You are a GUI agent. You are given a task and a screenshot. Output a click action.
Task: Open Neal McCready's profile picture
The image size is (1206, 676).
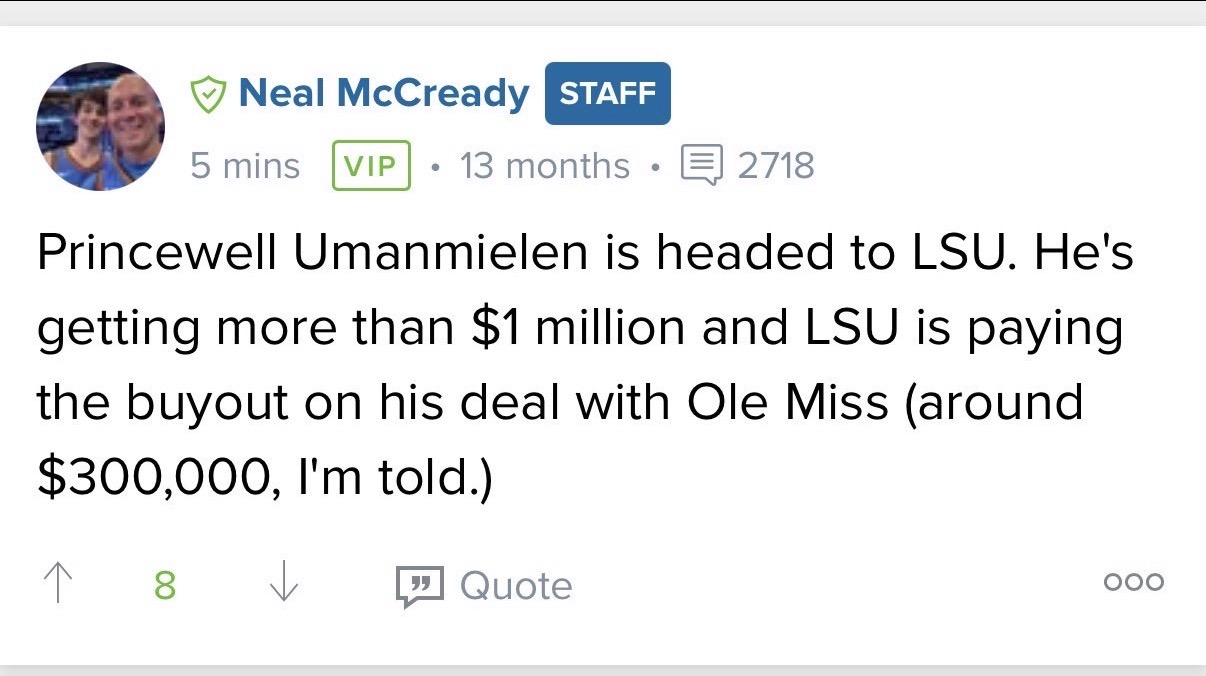click(101, 126)
